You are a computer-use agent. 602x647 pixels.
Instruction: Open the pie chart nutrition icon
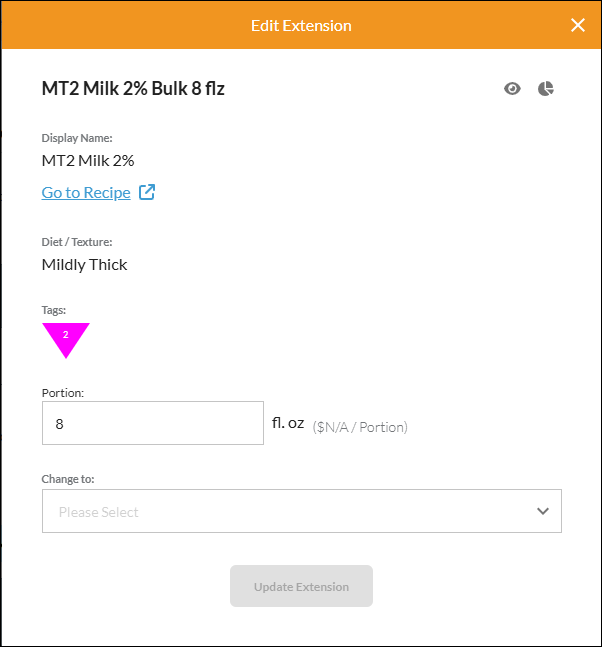[x=545, y=89]
